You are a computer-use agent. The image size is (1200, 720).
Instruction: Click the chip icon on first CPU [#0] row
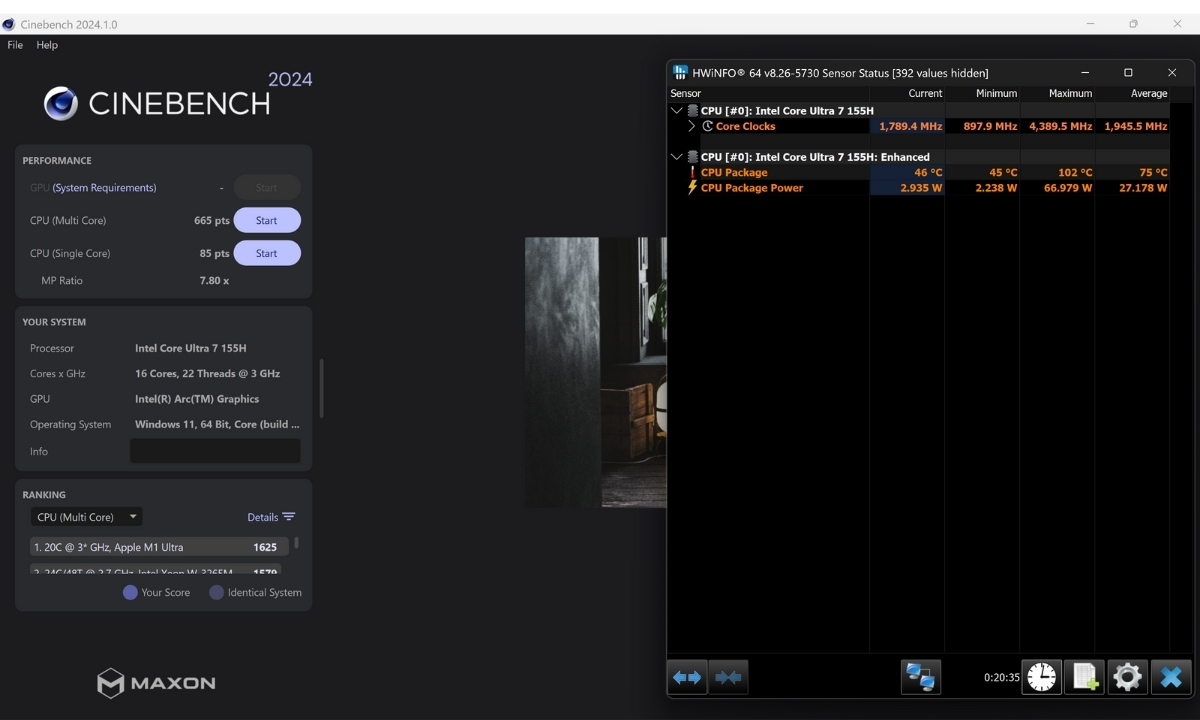pos(692,111)
